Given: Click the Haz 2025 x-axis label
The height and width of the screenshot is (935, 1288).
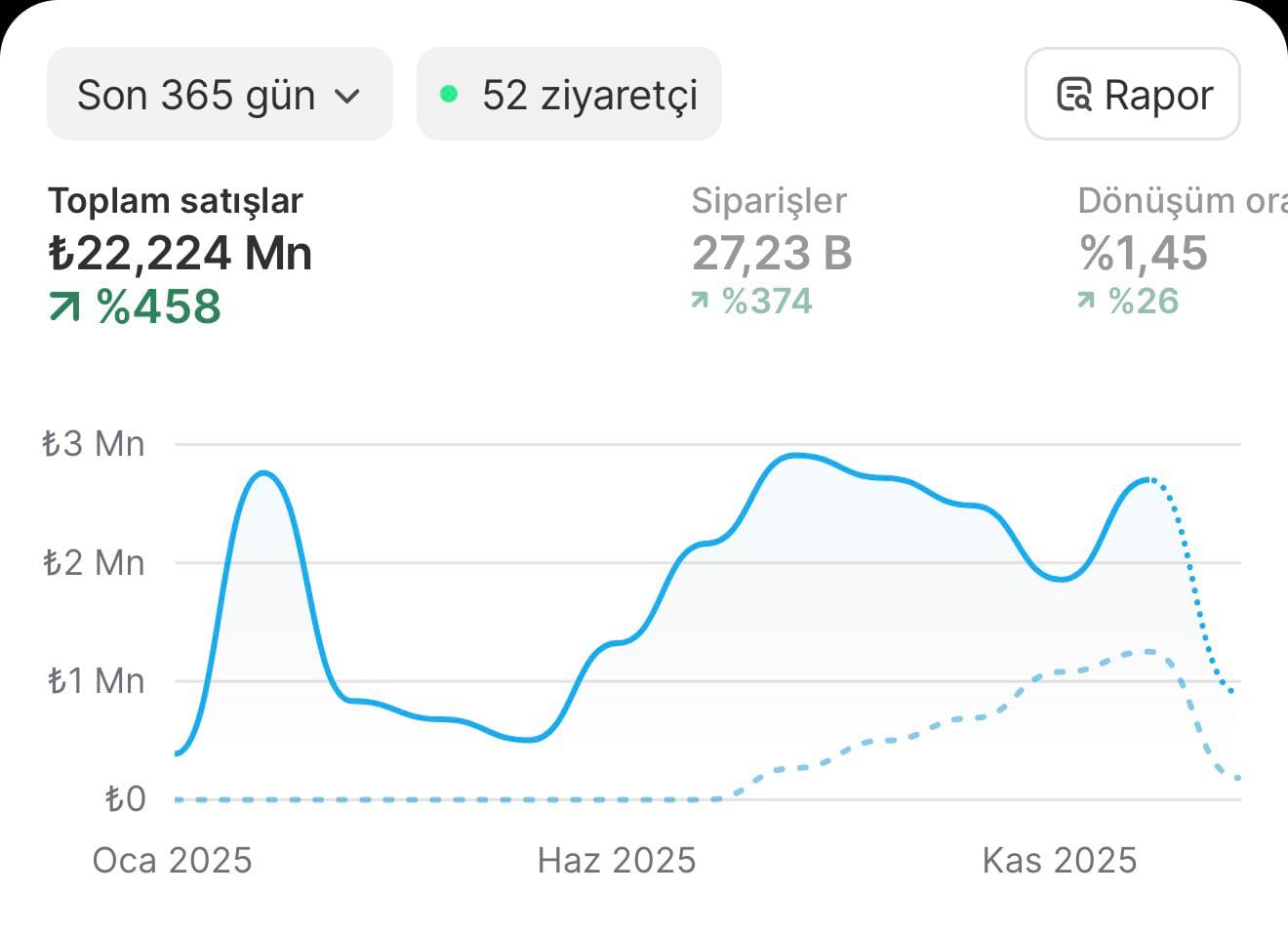Looking at the screenshot, I should (x=617, y=861).
